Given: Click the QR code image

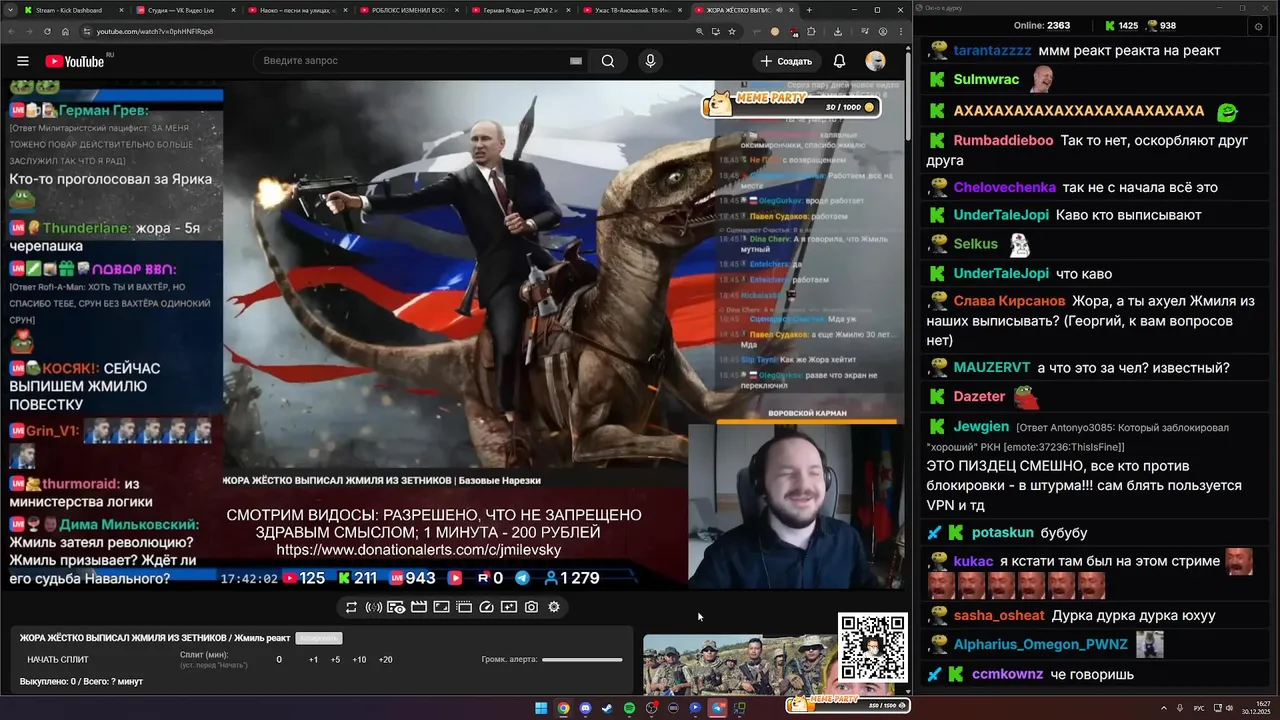Looking at the screenshot, I should (x=872, y=647).
